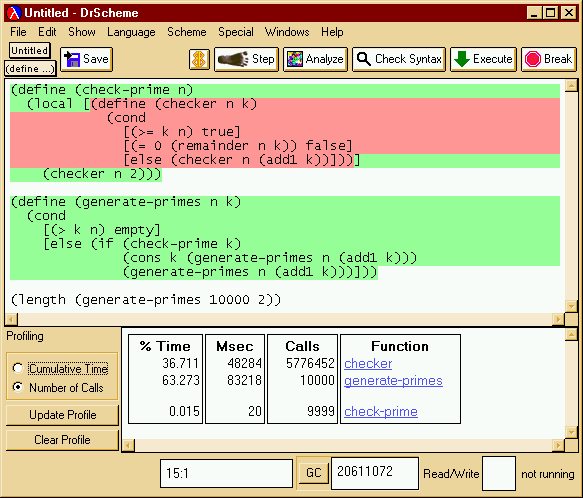Viewport: 583px width, 498px height.
Task: Click the 15:1 cursor position field
Action: coord(226,473)
